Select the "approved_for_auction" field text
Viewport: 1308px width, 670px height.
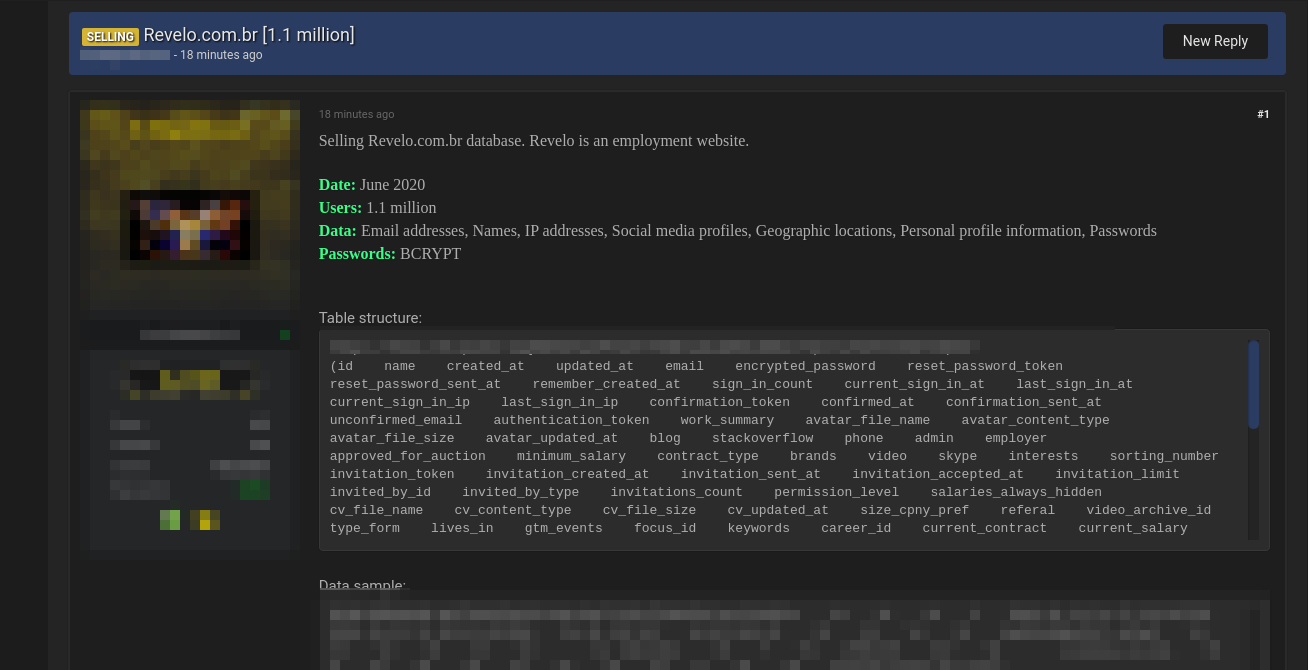tap(408, 456)
